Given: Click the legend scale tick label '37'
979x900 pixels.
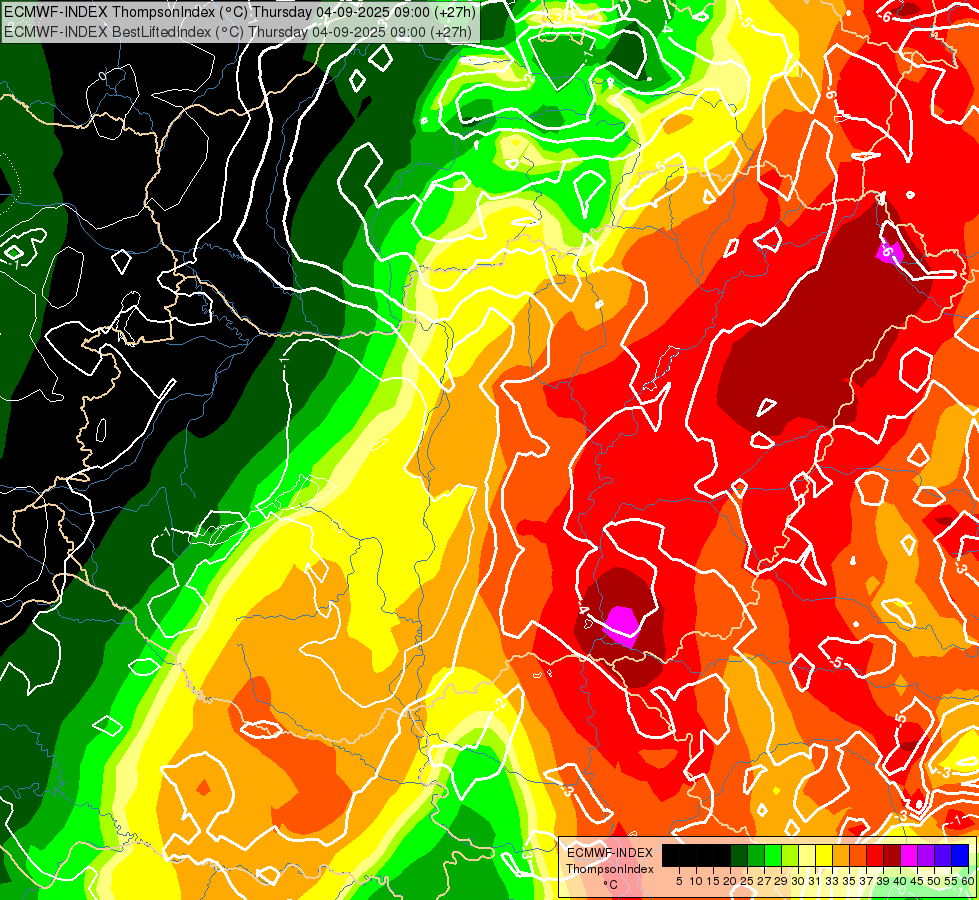Looking at the screenshot, I should pyautogui.click(x=866, y=881).
